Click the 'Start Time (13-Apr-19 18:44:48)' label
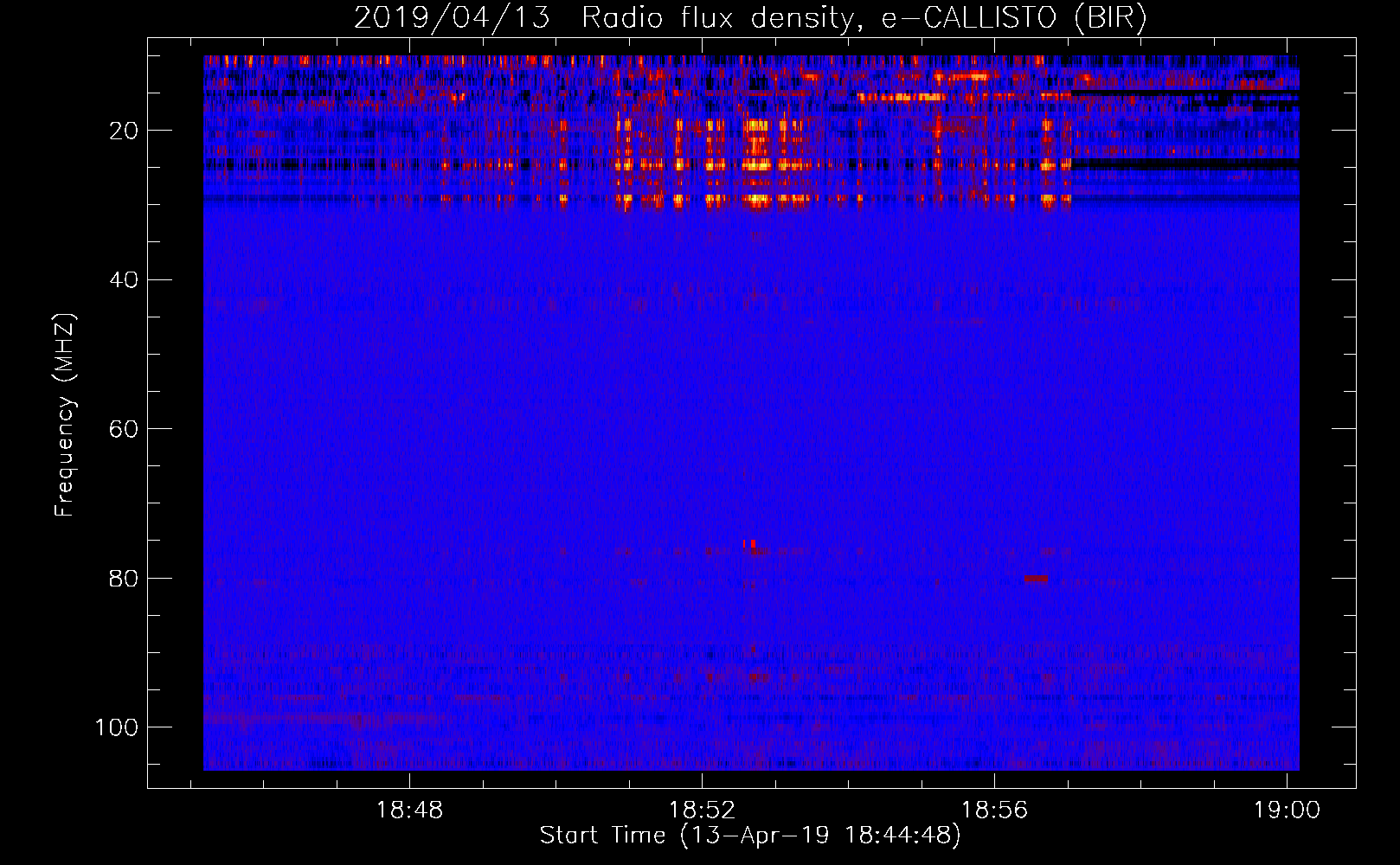 (750, 836)
